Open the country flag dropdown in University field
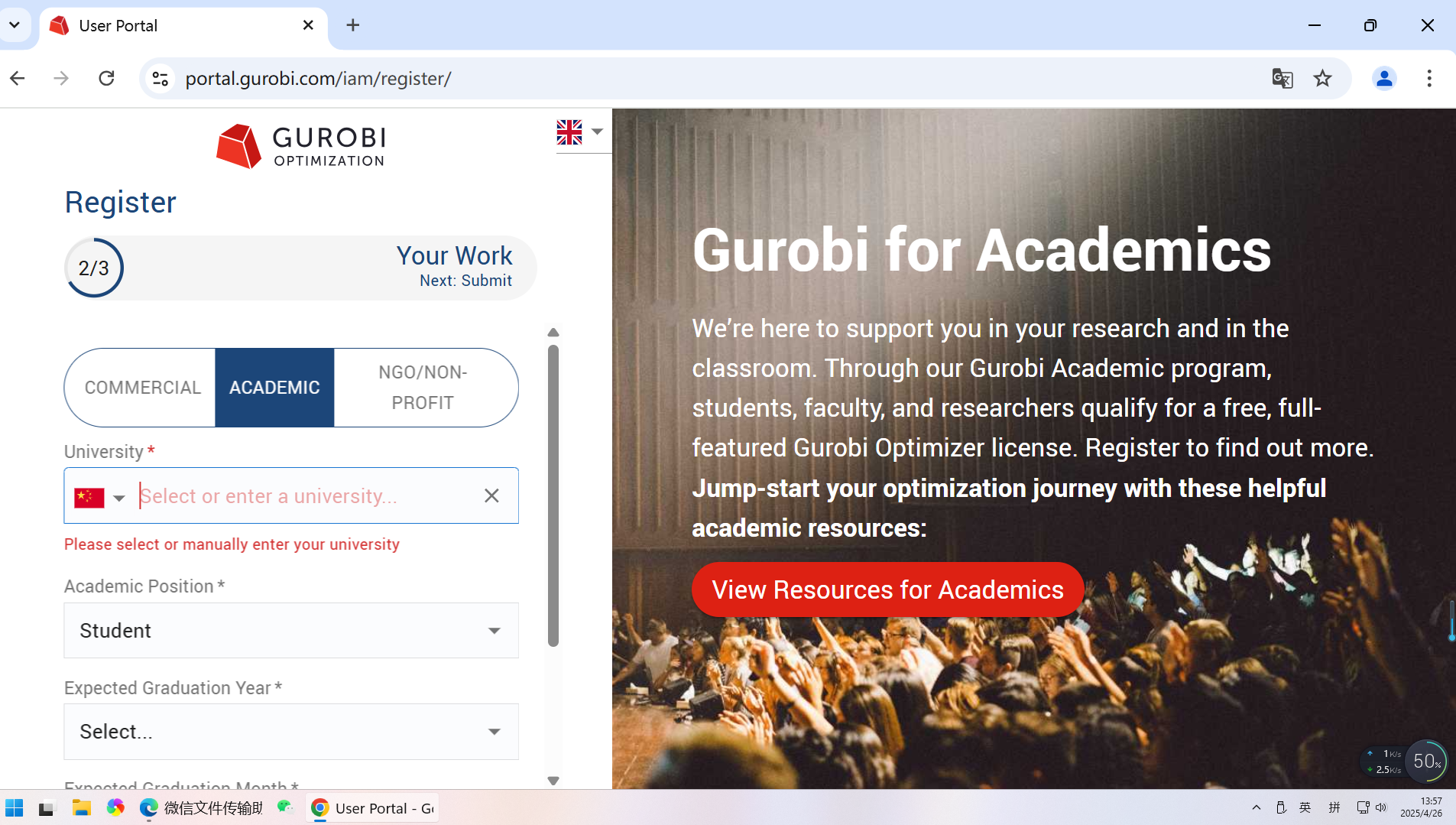The height and width of the screenshot is (825, 1456). [x=99, y=498]
